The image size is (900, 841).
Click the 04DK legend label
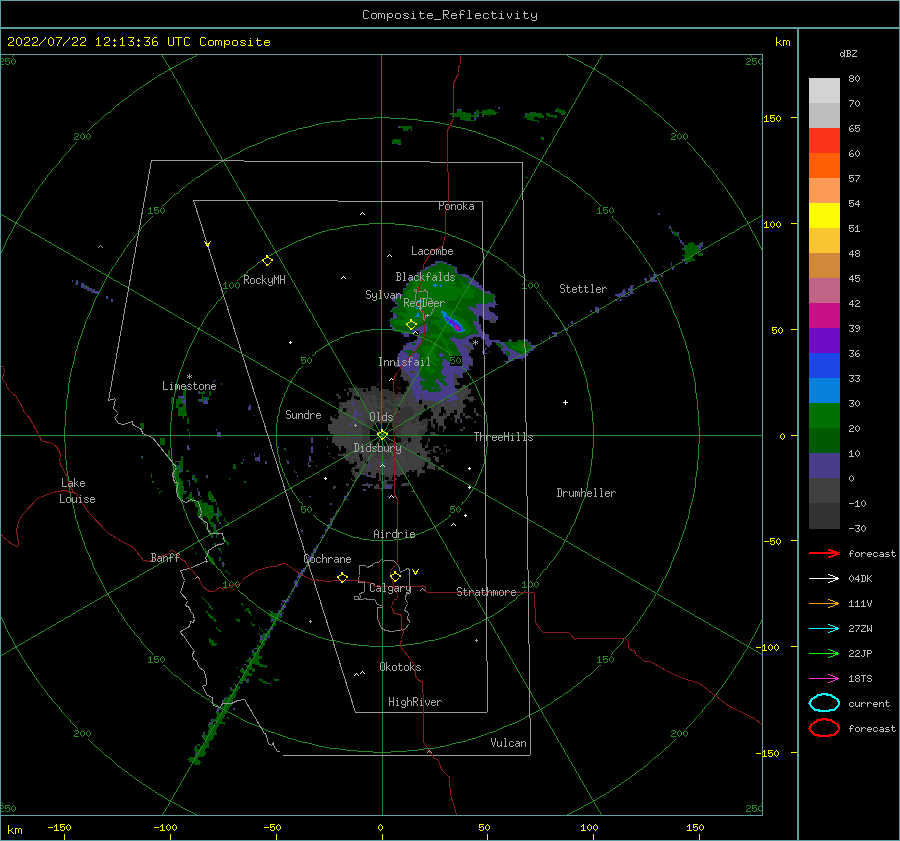[860, 578]
